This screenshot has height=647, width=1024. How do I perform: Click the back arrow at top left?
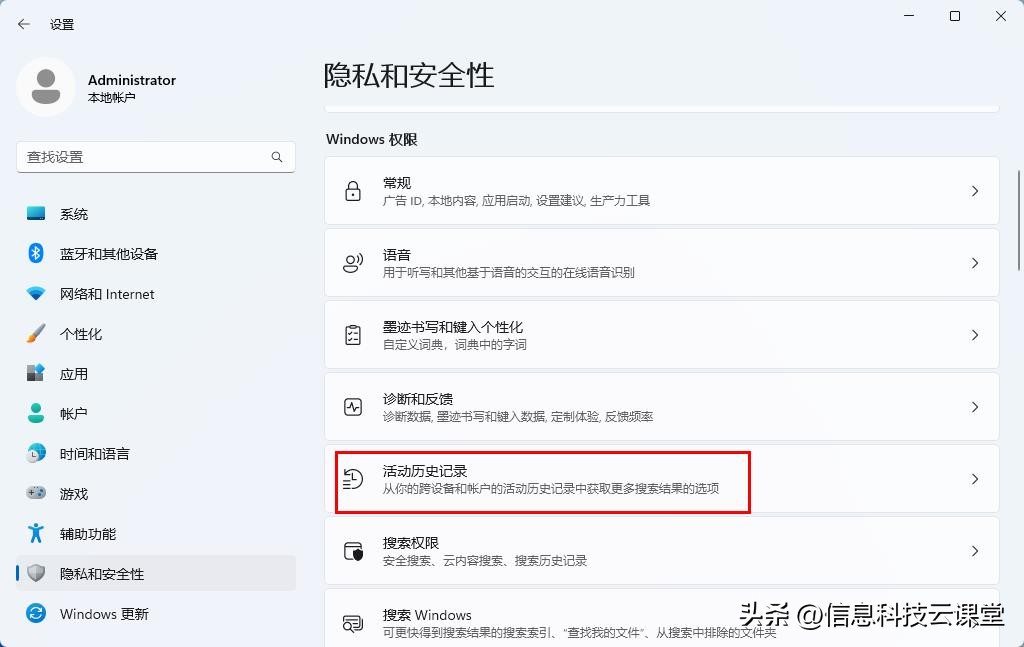point(23,24)
